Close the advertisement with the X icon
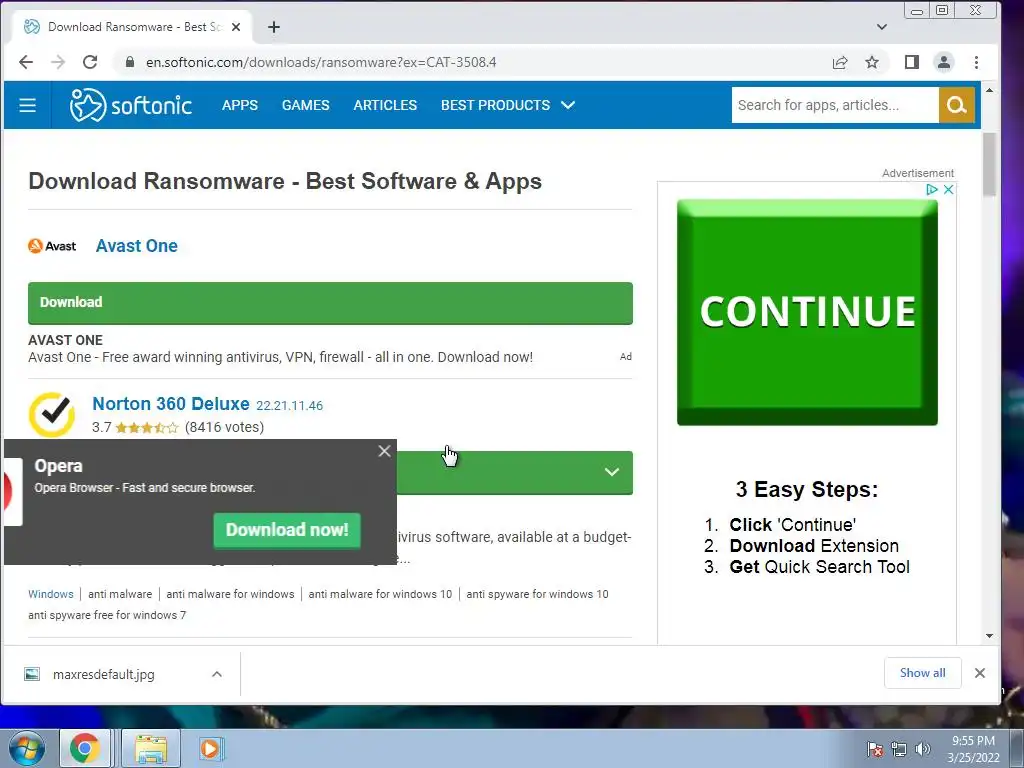This screenshot has height=768, width=1024. [948, 189]
